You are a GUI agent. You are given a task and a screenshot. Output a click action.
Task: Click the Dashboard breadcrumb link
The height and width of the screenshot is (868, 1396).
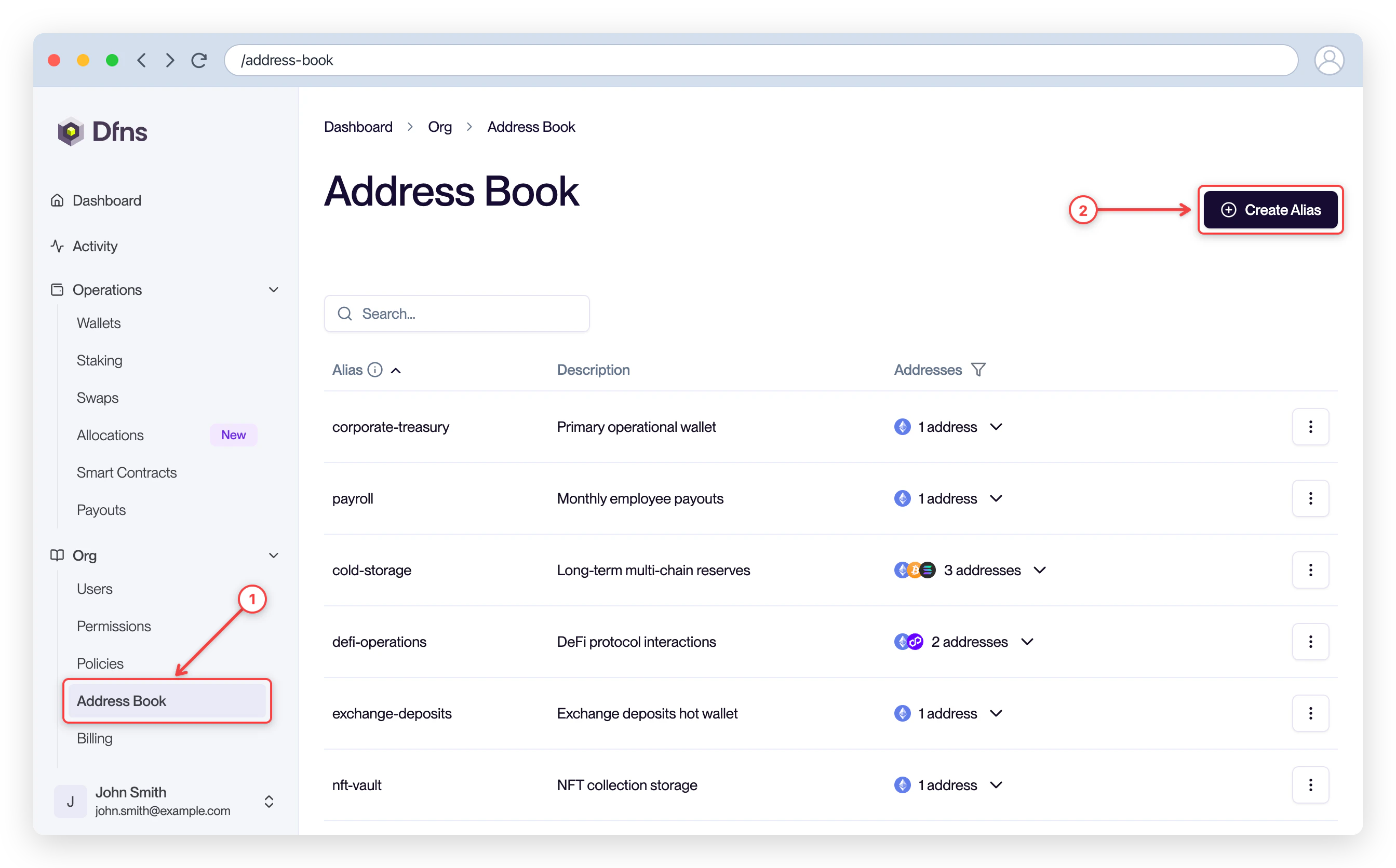[358, 127]
